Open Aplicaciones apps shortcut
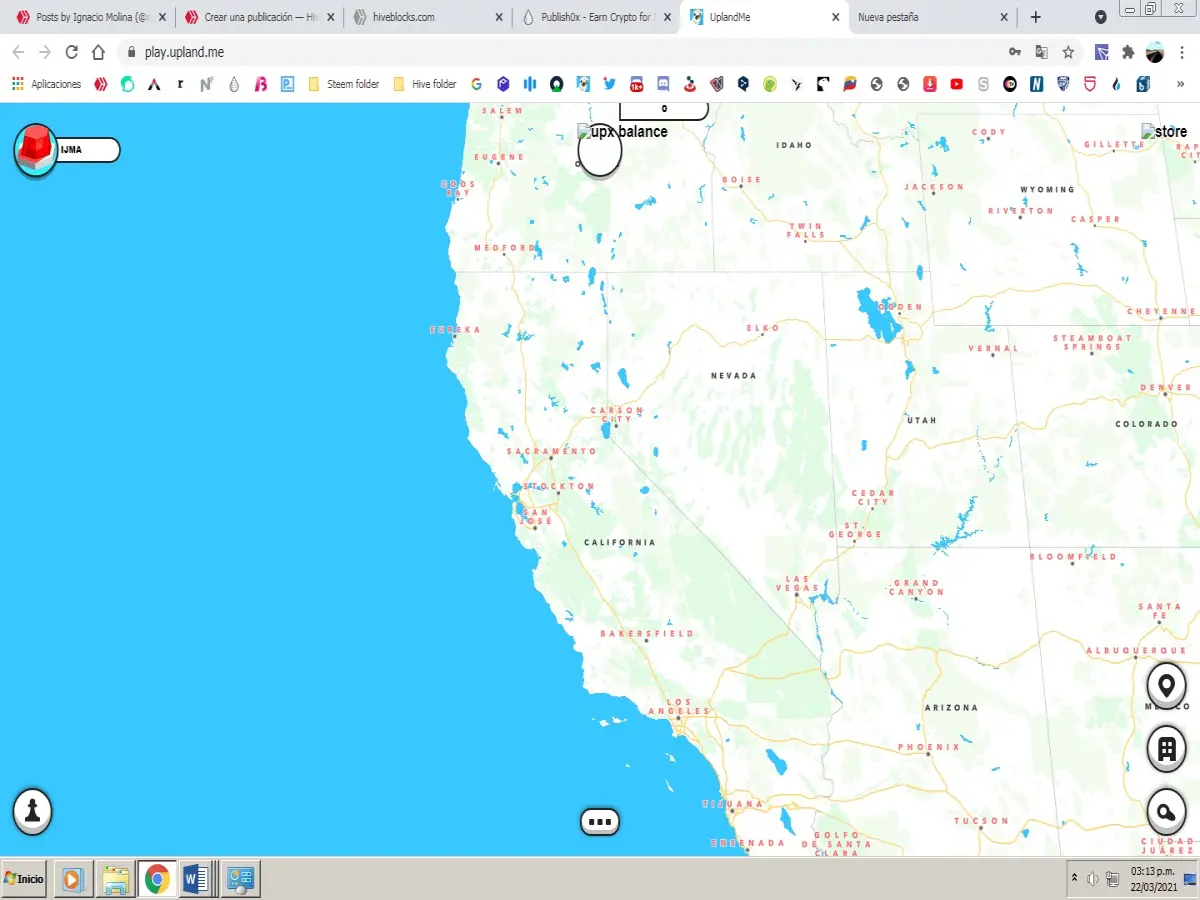Screen dimensions: 1200x900 pyautogui.click(x=46, y=84)
